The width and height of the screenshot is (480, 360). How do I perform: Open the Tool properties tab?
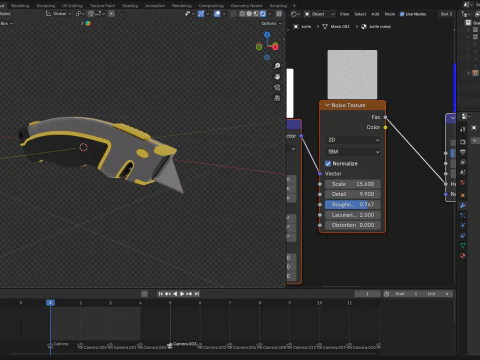click(463, 129)
